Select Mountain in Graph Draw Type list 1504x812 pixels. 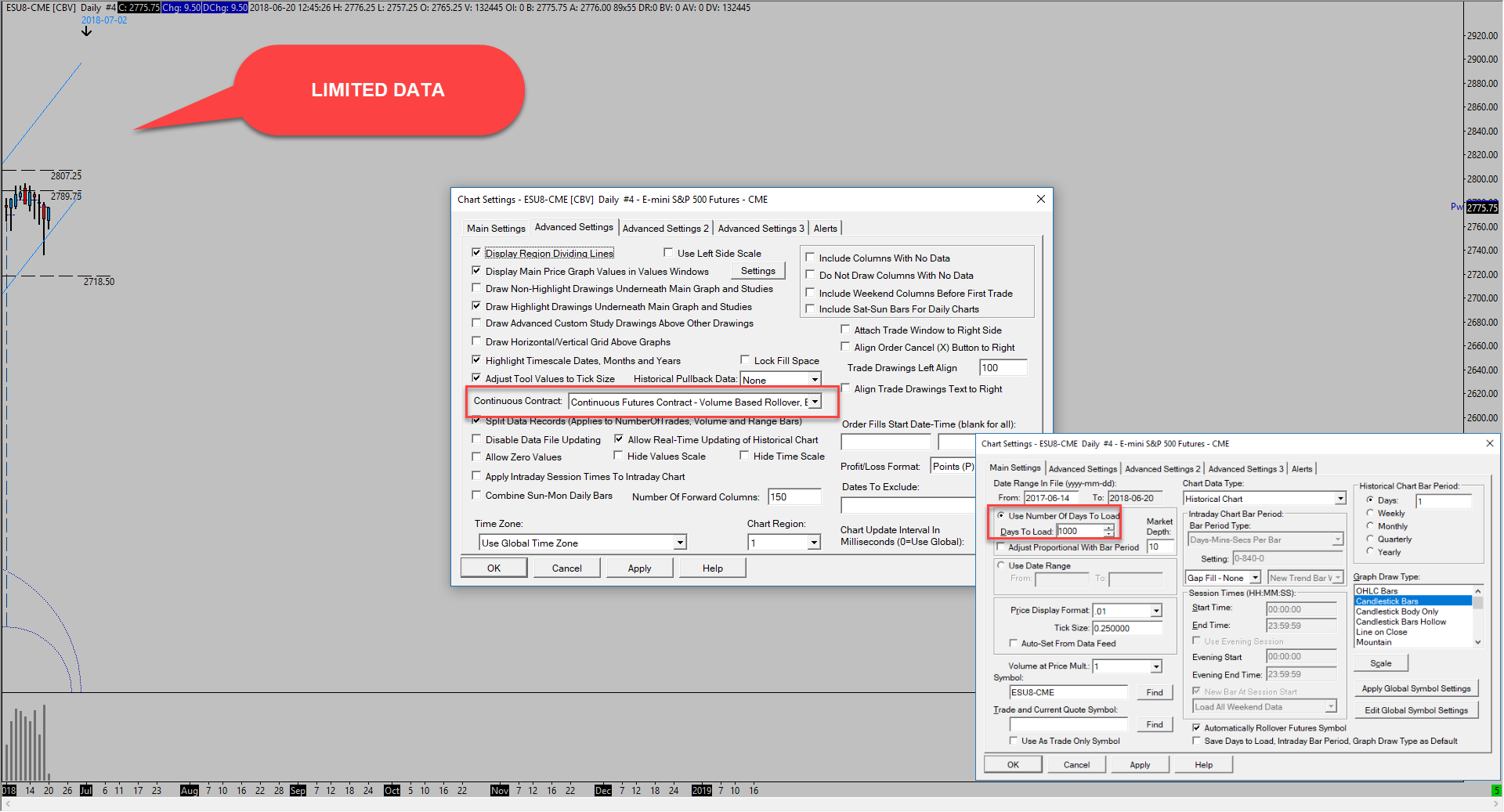1413,642
